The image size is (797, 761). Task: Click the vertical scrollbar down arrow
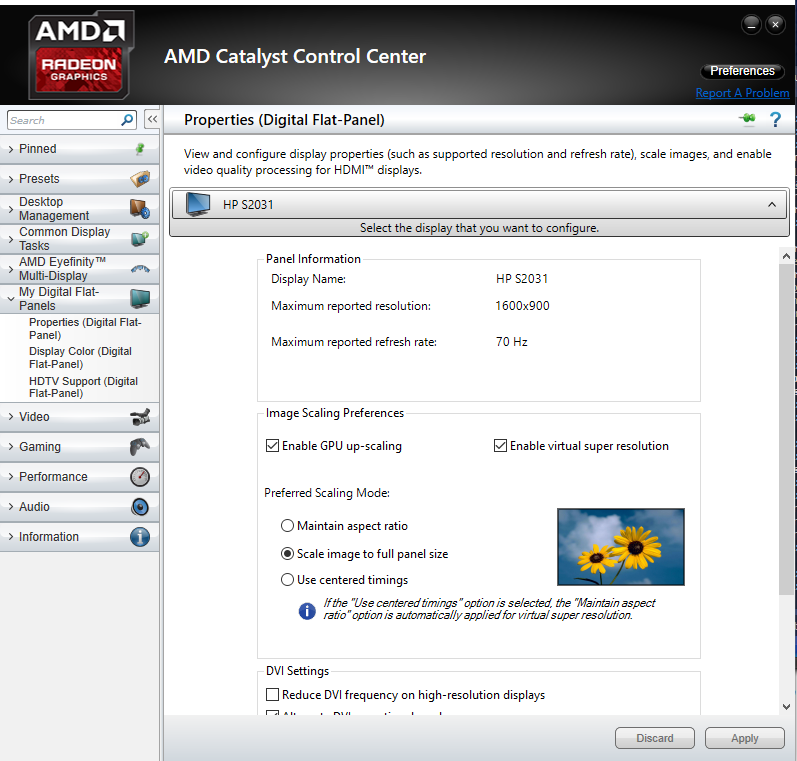click(786, 707)
